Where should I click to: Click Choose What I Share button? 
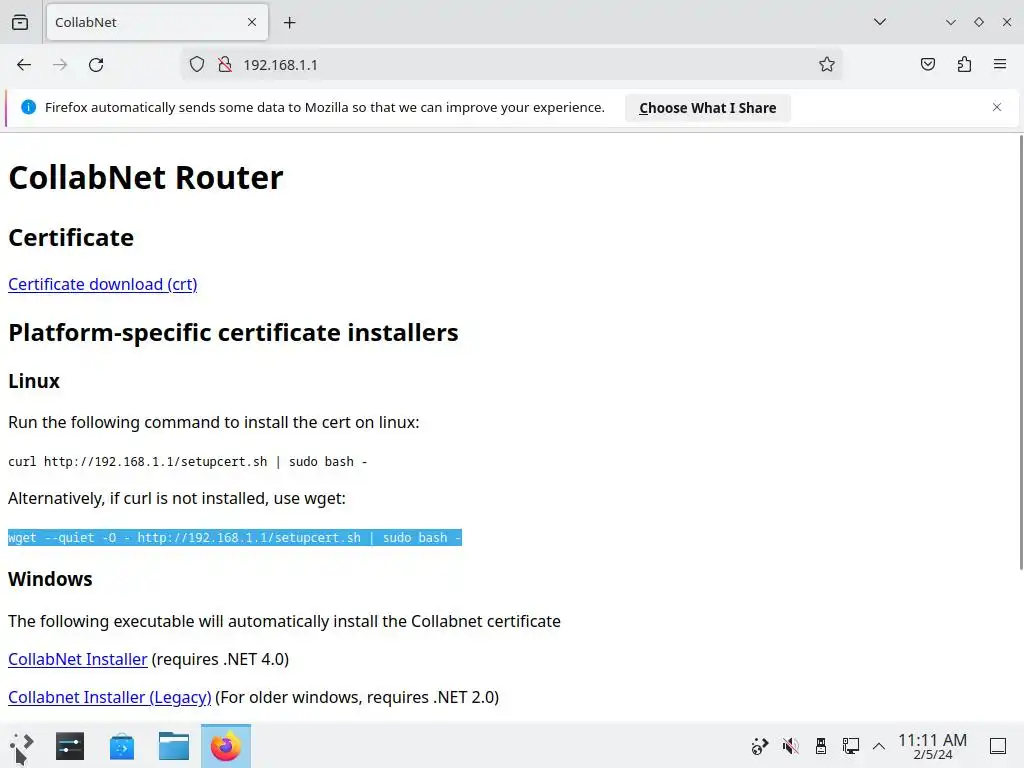(x=708, y=108)
